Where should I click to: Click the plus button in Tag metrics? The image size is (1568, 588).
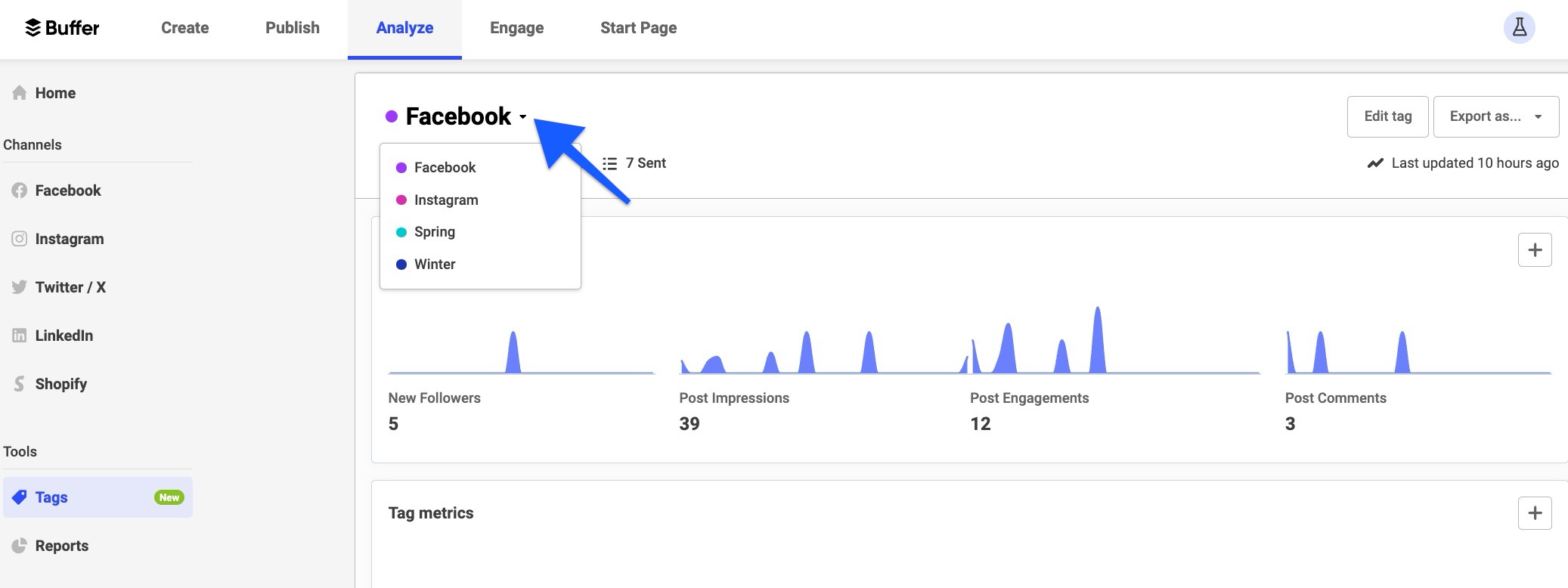pos(1535,513)
